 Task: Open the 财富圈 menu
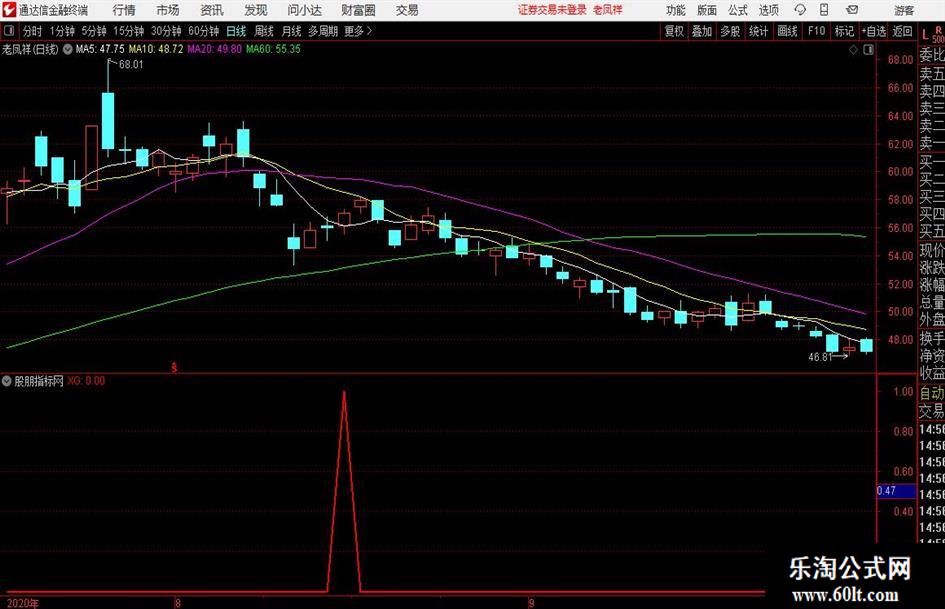(358, 10)
